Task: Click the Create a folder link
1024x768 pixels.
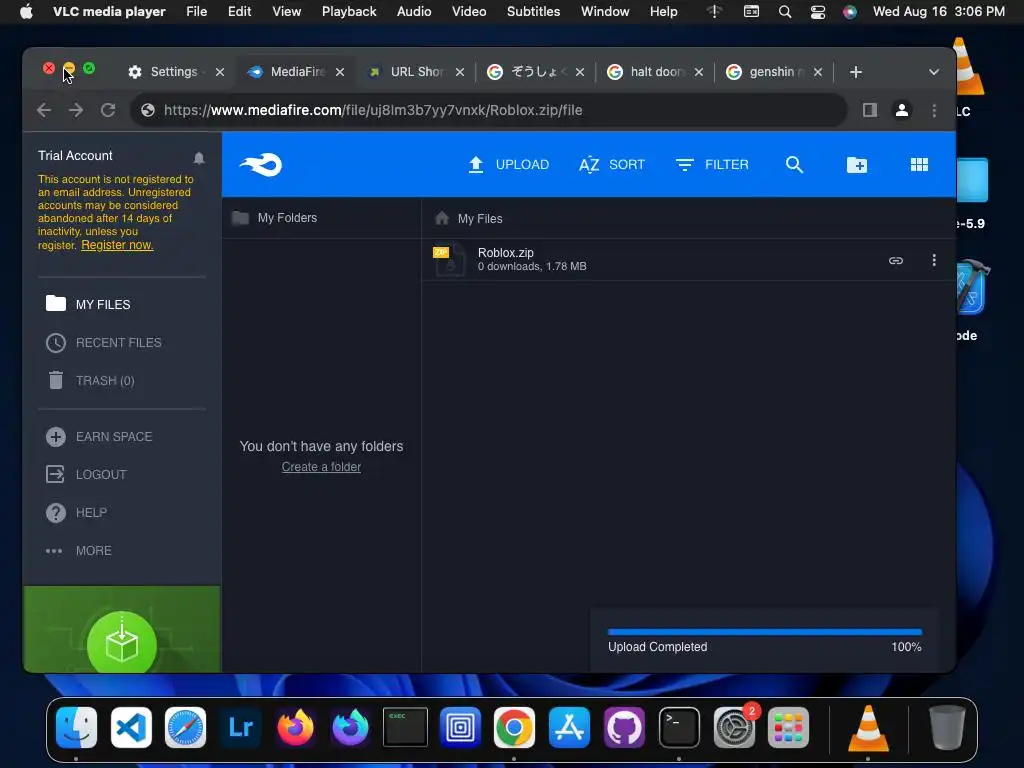Action: (321, 467)
